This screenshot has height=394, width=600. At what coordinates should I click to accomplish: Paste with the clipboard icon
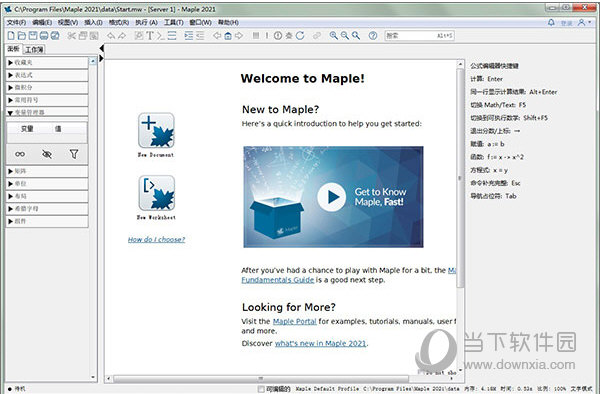click(x=94, y=36)
